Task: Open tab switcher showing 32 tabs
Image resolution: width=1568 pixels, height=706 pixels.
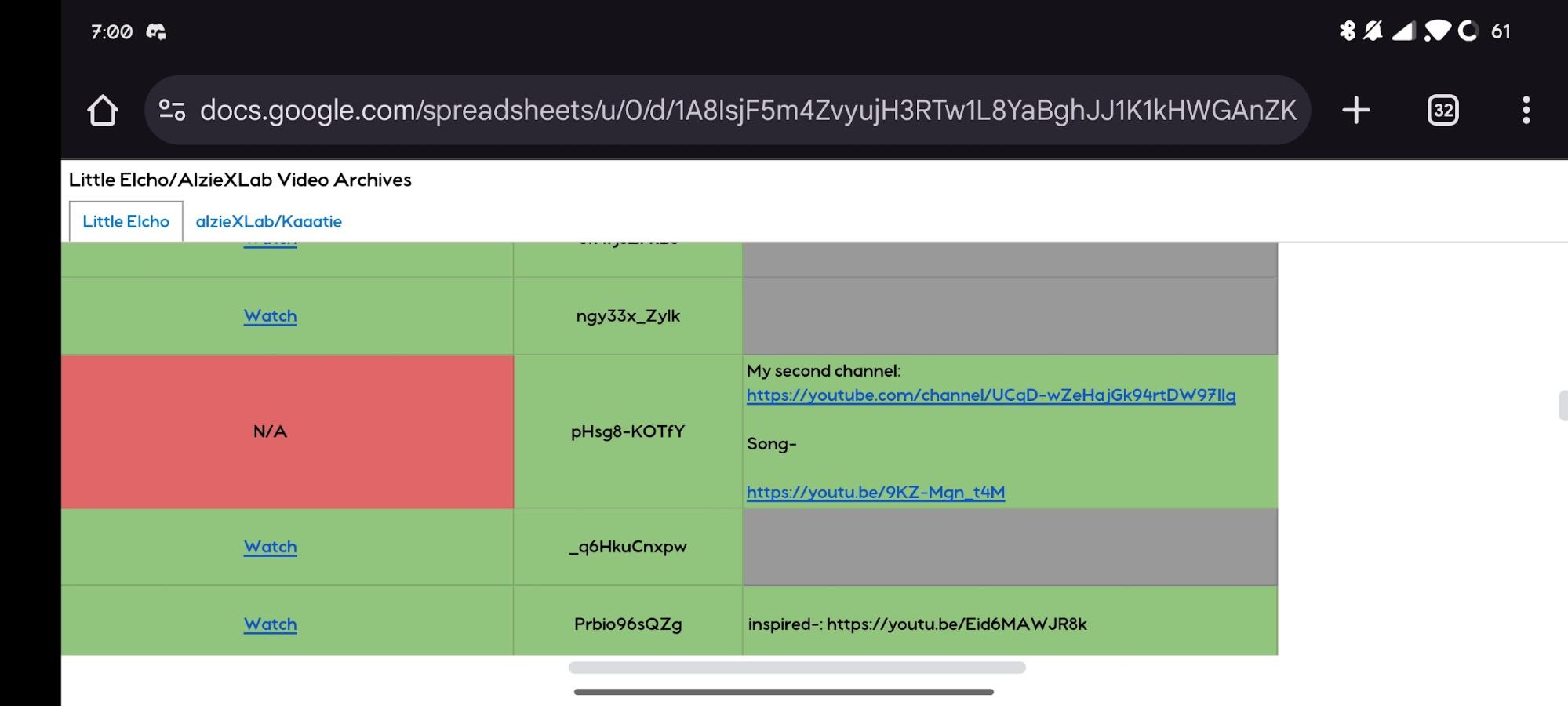Action: 1443,110
